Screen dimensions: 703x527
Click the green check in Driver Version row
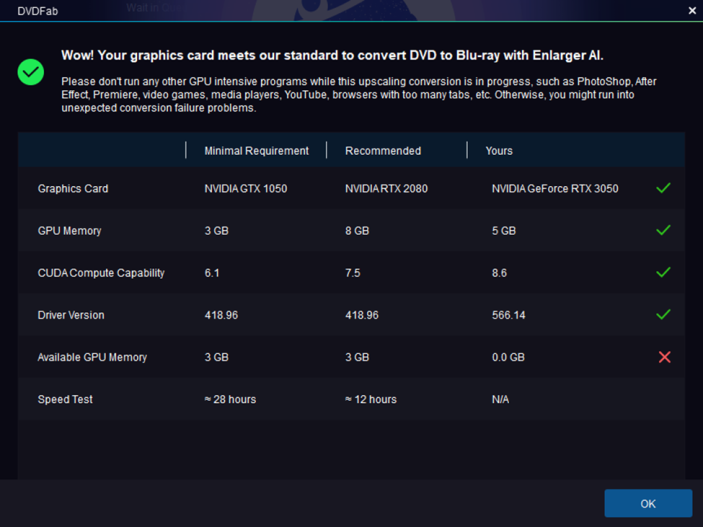pos(663,314)
